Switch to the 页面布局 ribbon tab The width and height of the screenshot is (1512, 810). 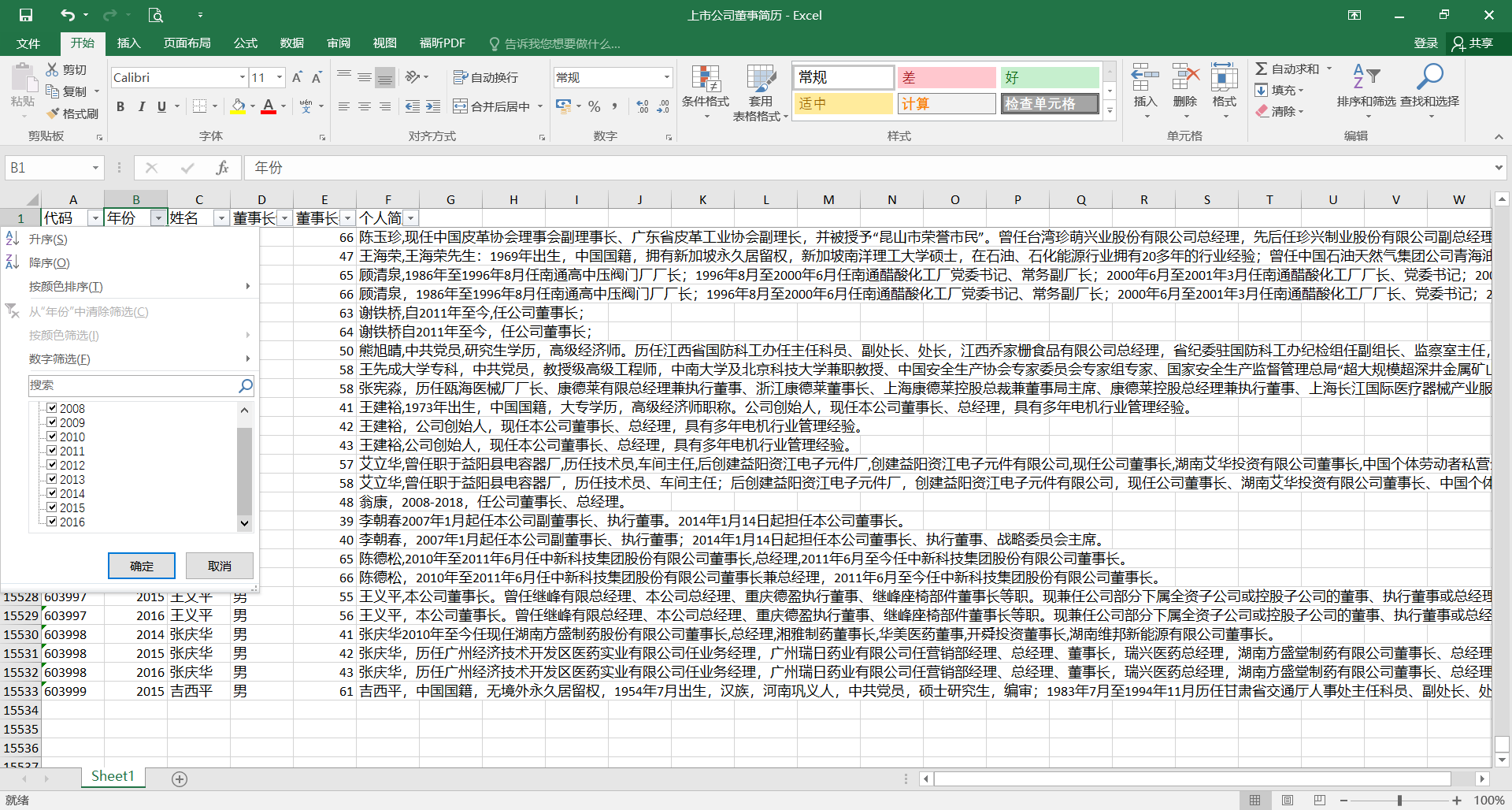pos(187,43)
